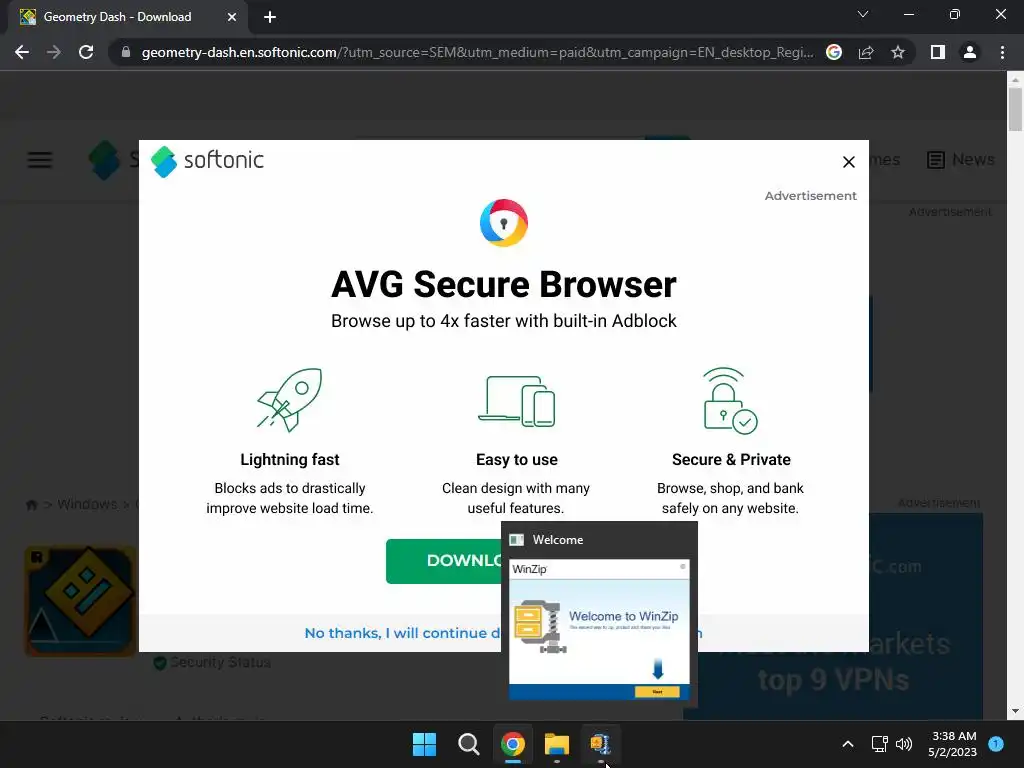
Task: Click No thanks, I will continue link
Action: coord(402,633)
